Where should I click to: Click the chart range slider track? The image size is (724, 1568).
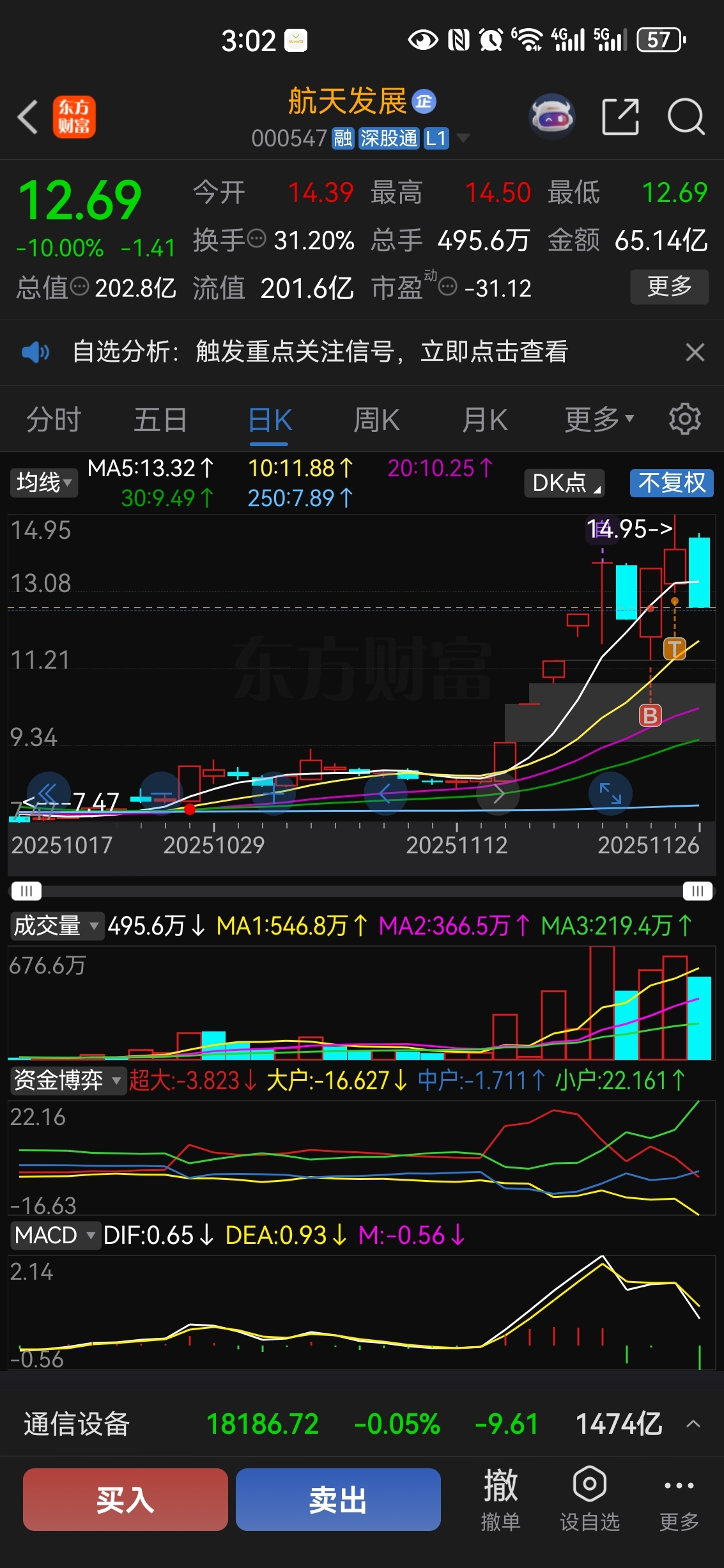click(362, 890)
